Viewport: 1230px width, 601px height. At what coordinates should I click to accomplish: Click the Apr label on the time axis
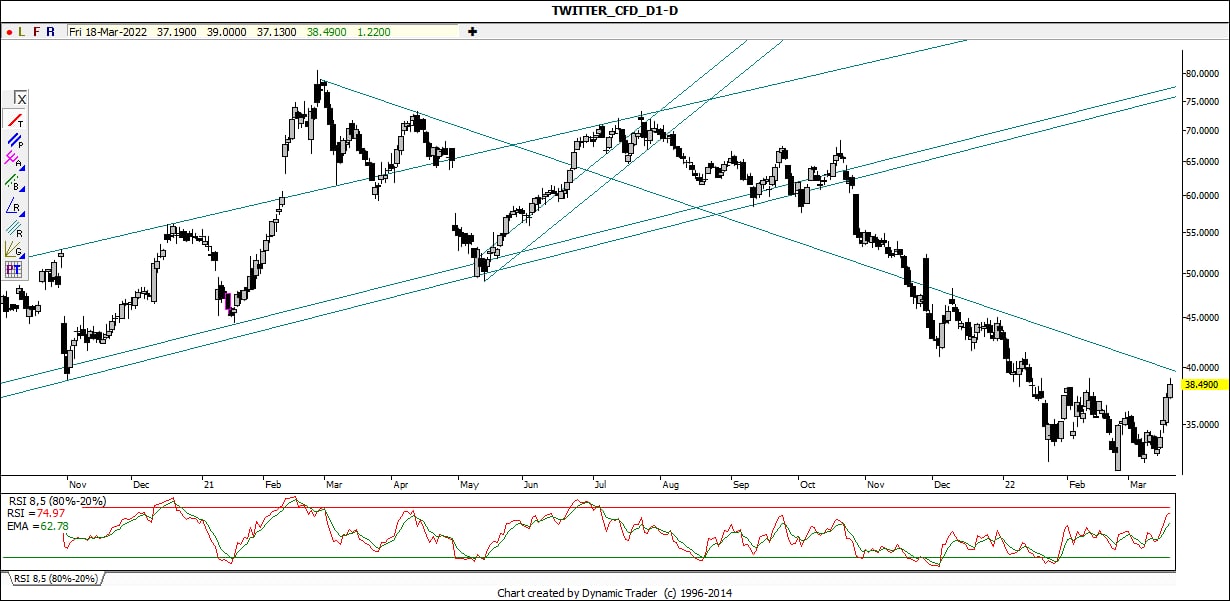pos(401,484)
